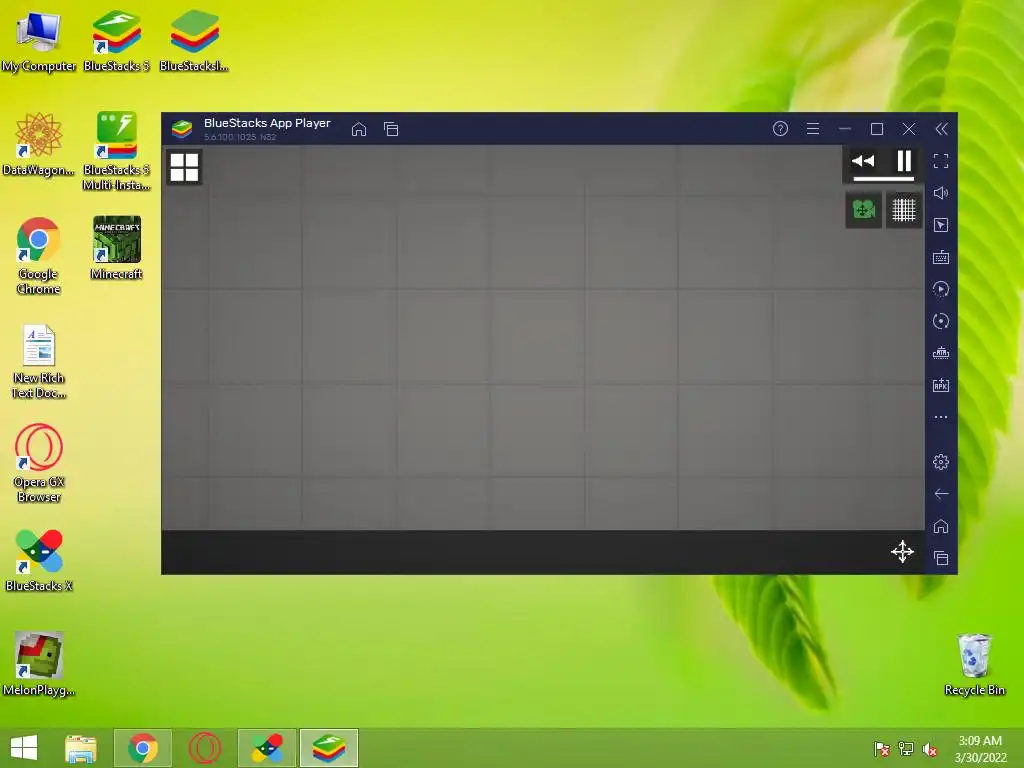Screen dimensions: 1024x768
Task: Select the move drag tool crosshair icon
Action: [902, 552]
